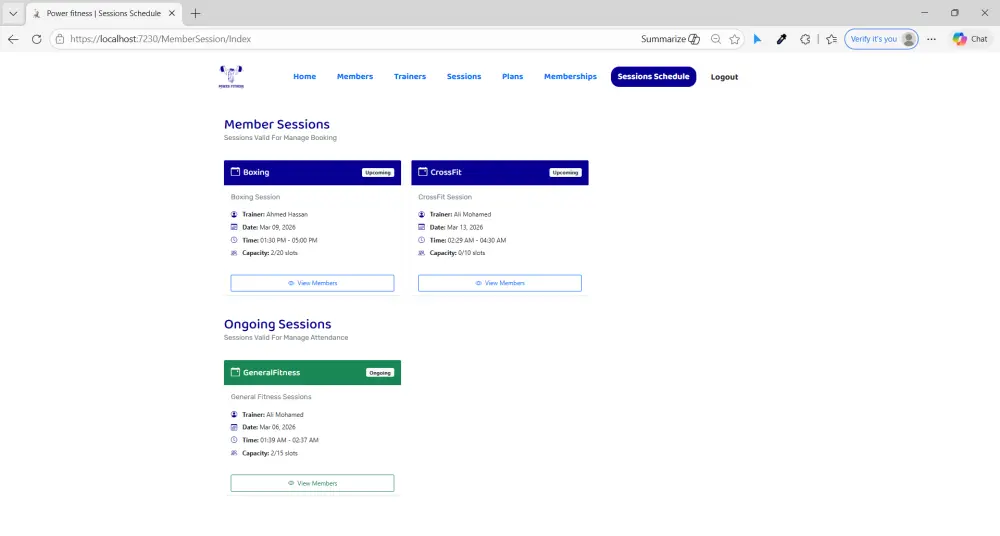The image size is (1000, 536).
Task: Click the Verify it's you profile button
Action: (x=881, y=39)
